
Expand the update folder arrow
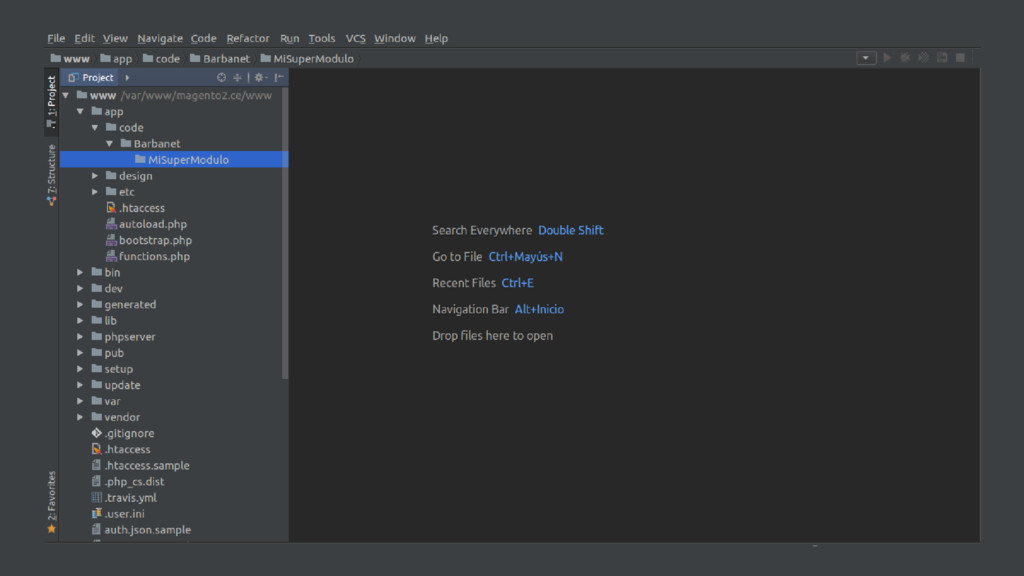tap(80, 385)
